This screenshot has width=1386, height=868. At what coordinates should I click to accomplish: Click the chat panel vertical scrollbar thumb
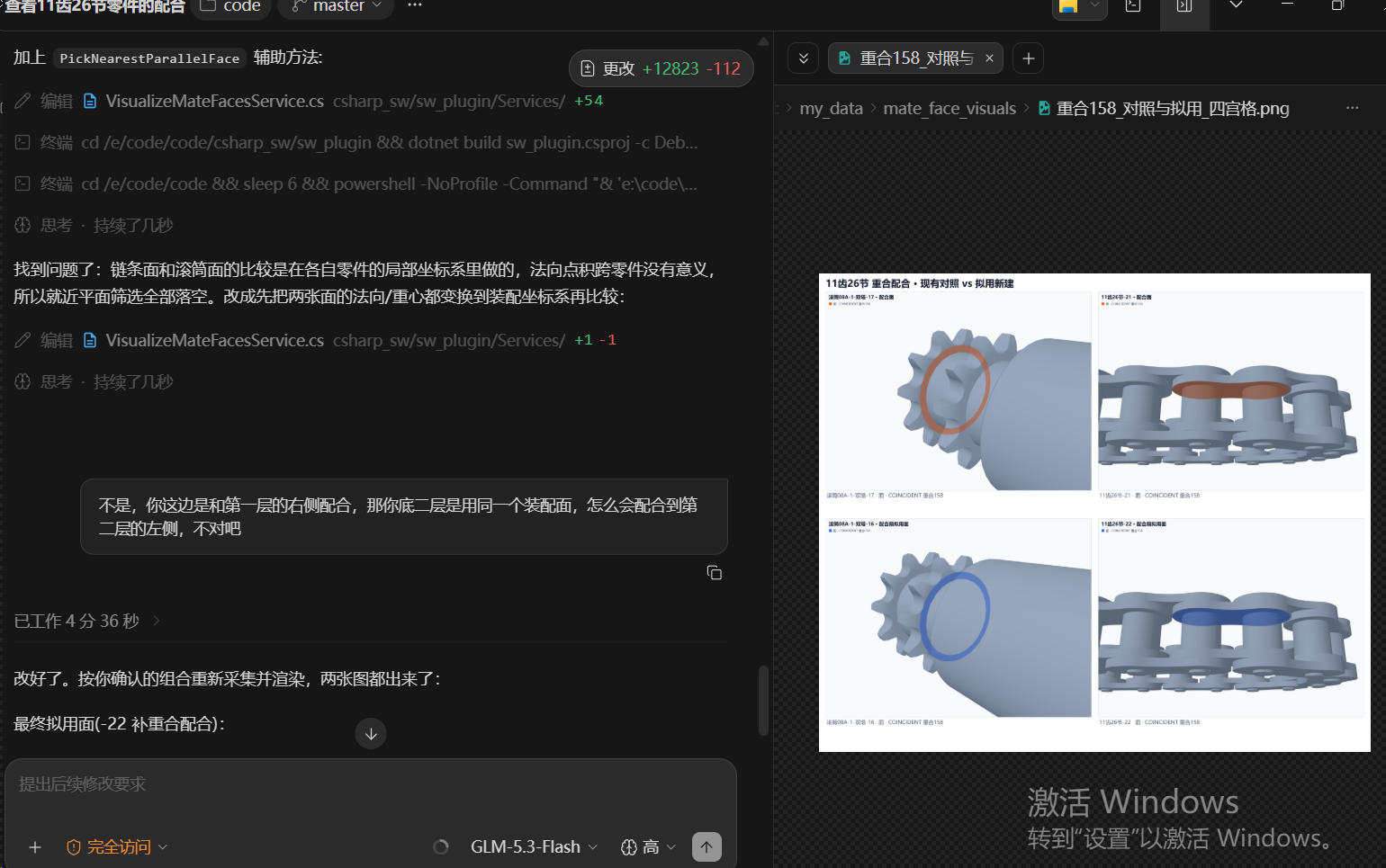pyautogui.click(x=763, y=701)
